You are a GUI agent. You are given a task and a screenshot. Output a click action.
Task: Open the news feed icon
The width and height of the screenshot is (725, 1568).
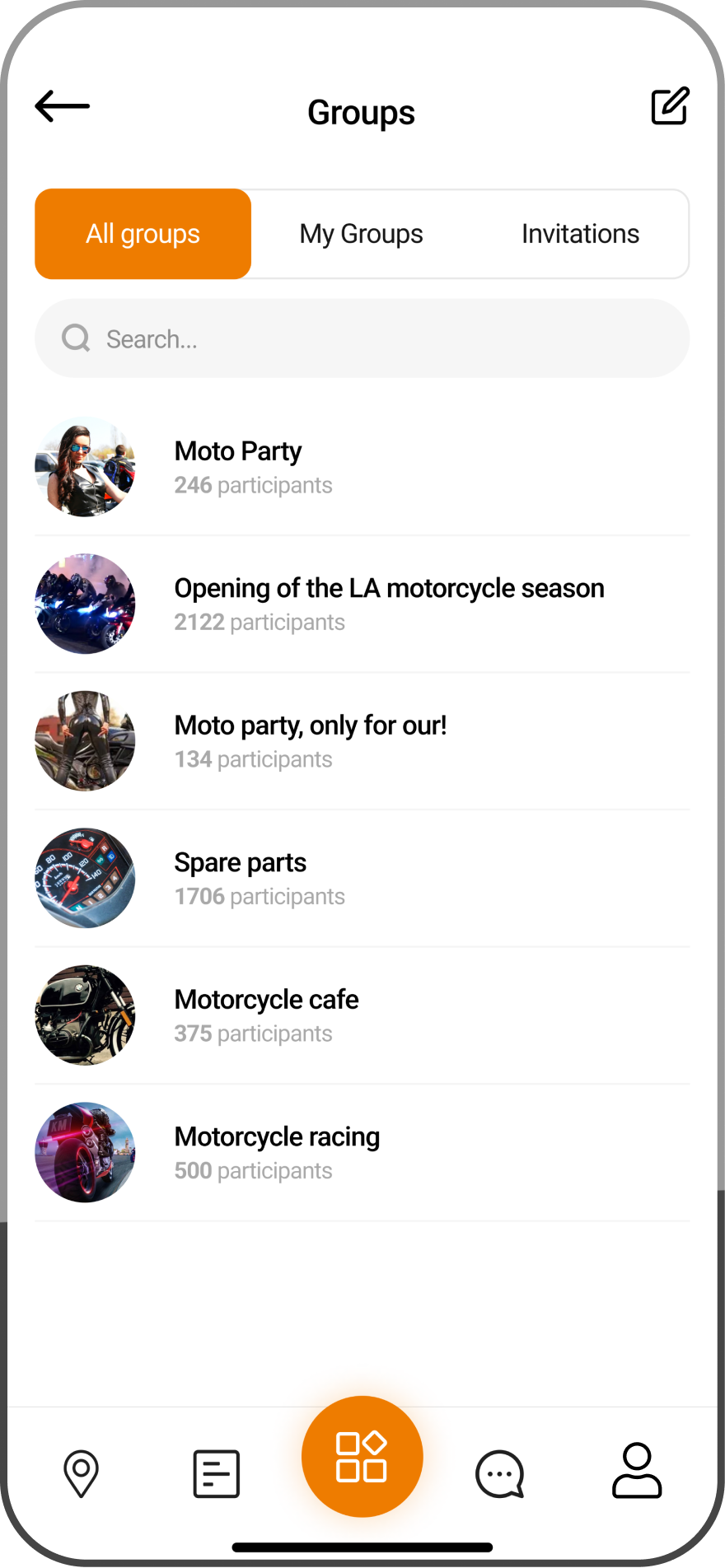point(217,1473)
